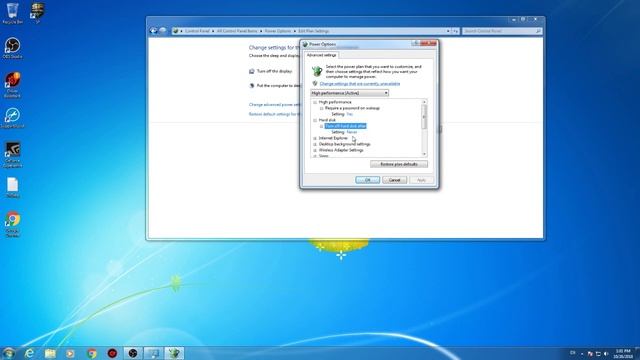Expand the Desktop background settings node

pos(315,144)
